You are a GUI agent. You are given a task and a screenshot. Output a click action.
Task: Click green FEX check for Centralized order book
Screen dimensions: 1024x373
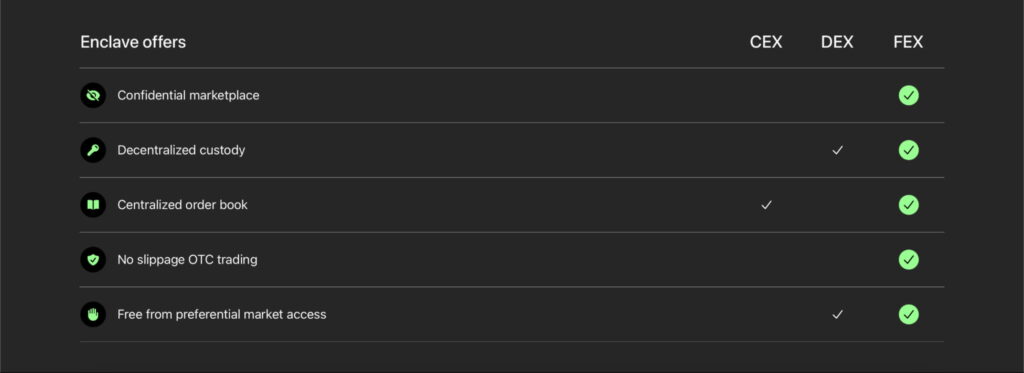(908, 205)
